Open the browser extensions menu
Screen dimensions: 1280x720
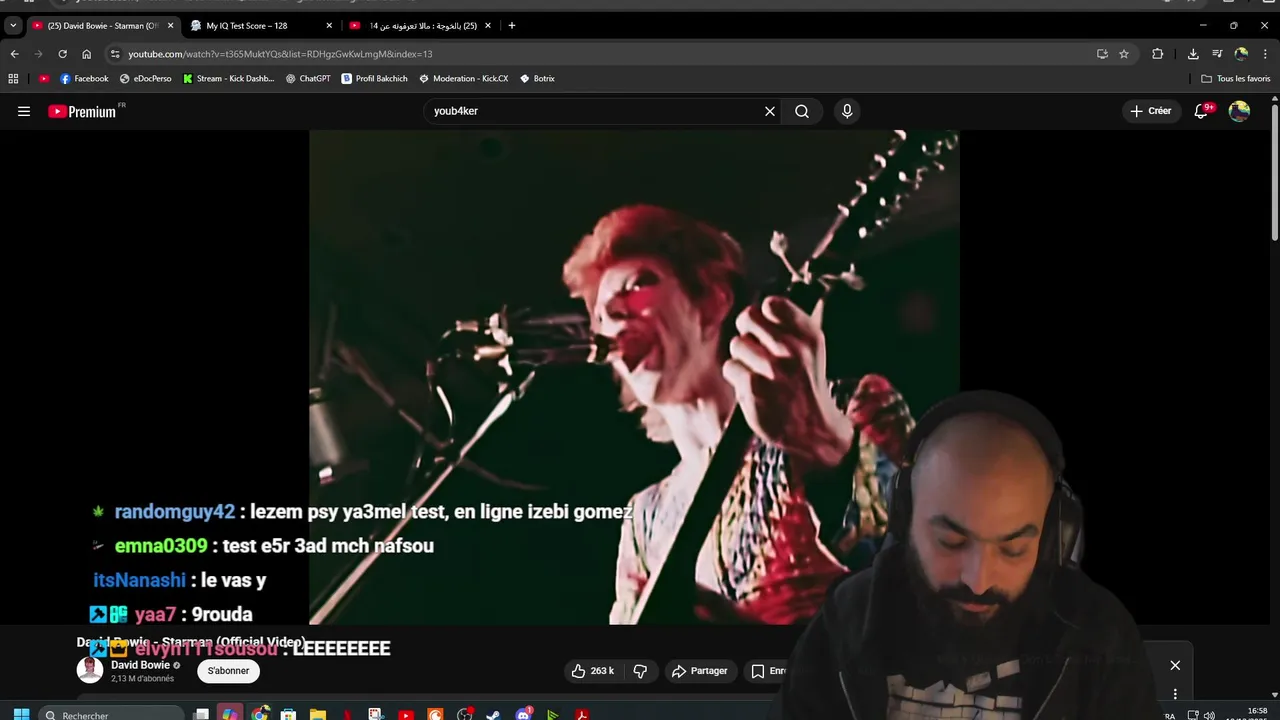(x=1158, y=54)
